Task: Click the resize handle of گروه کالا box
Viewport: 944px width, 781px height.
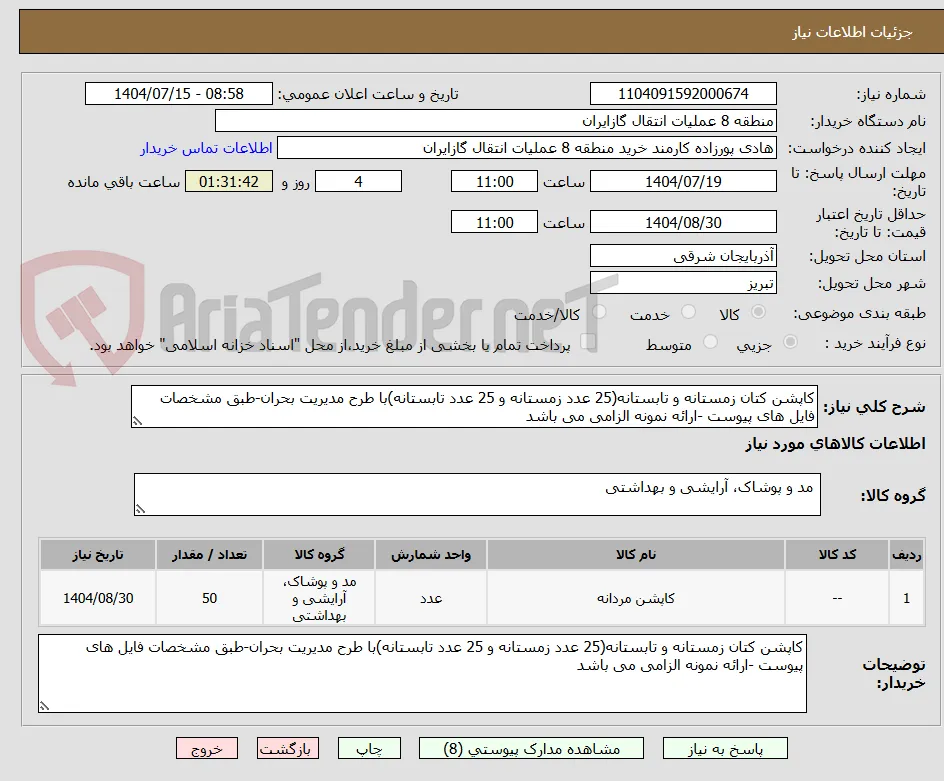Action: (140, 509)
